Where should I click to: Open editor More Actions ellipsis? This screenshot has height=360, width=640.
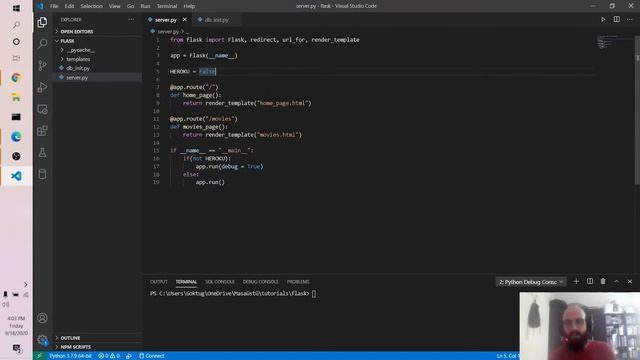click(630, 20)
